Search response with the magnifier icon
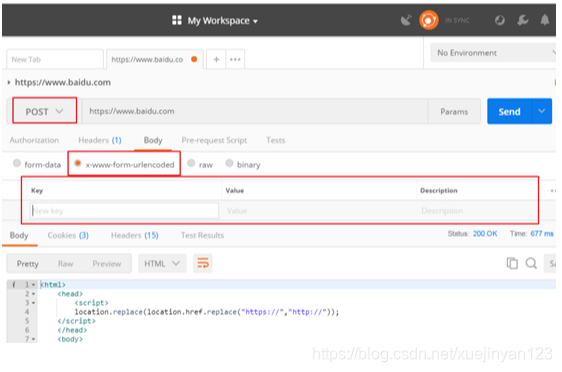The image size is (562, 372). (531, 263)
